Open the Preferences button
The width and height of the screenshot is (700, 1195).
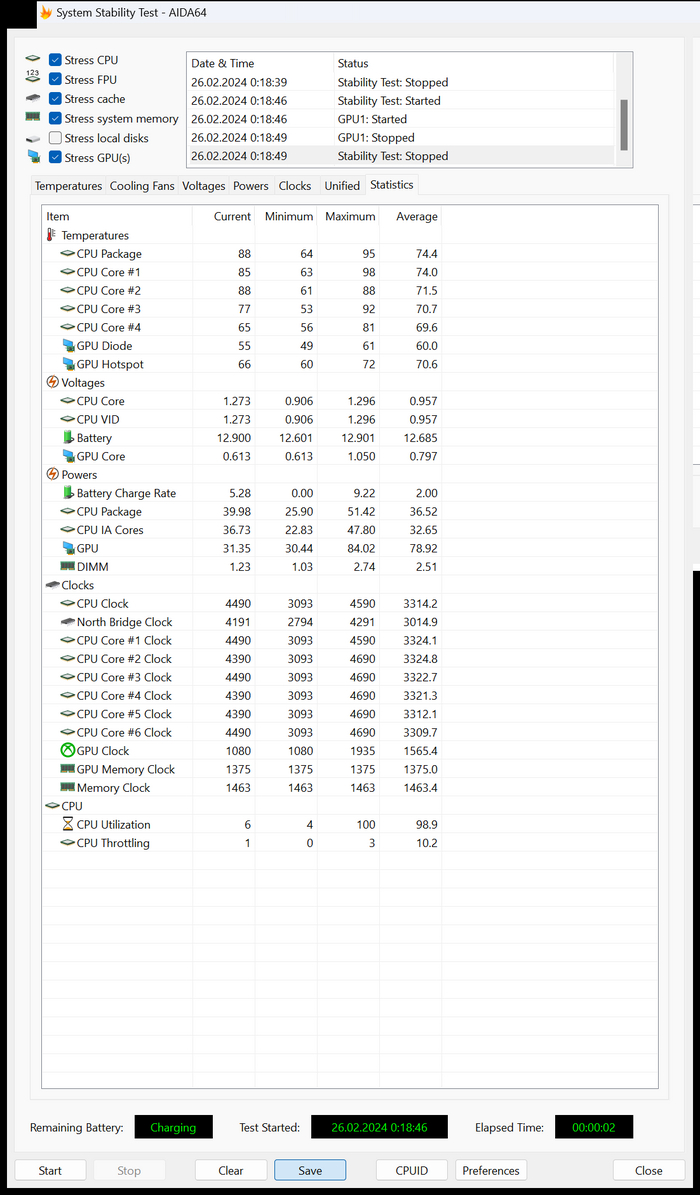[491, 1171]
